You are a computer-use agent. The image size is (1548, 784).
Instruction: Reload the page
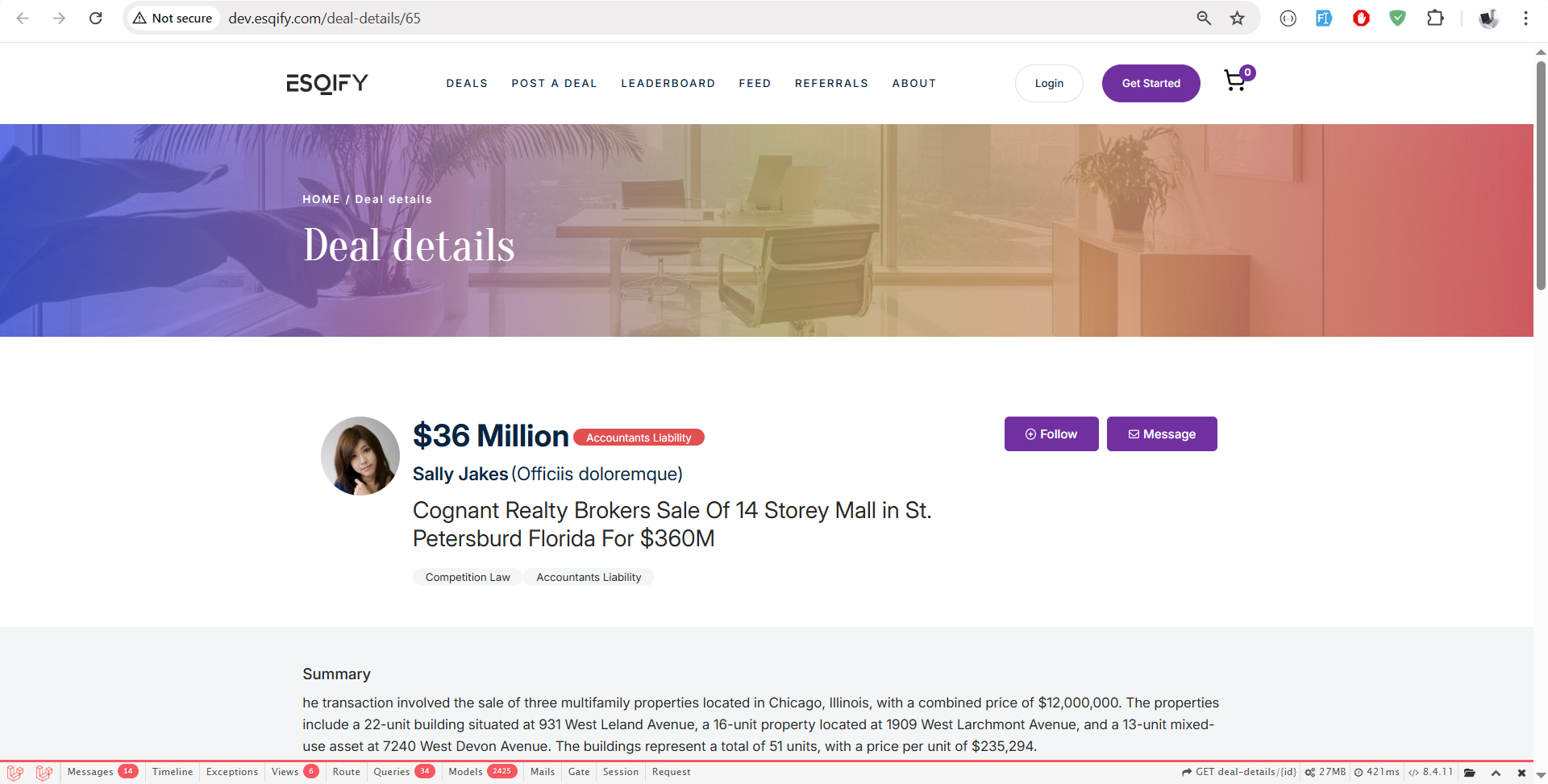[x=95, y=18]
